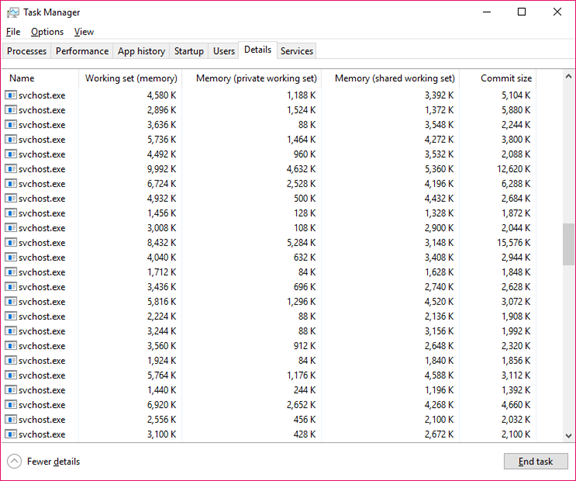
Task: Click the End task button
Action: tap(536, 462)
